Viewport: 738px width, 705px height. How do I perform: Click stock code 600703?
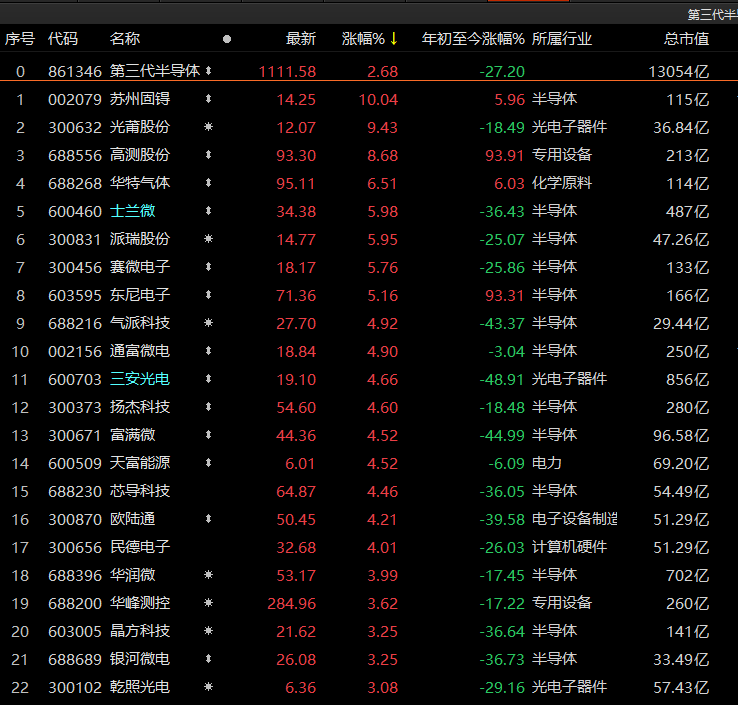coord(75,379)
